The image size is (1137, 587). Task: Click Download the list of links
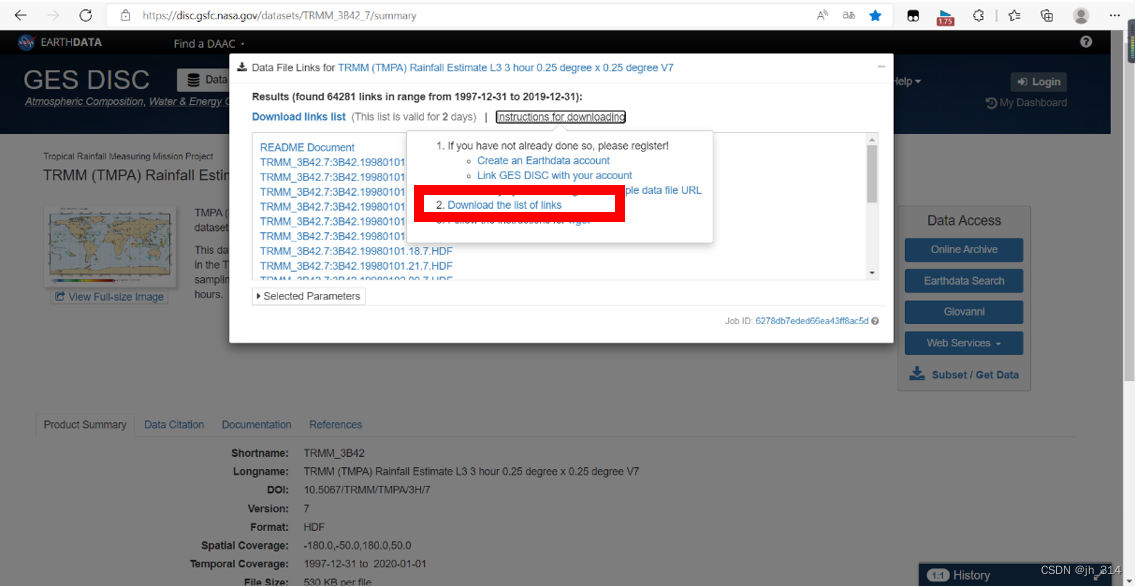pos(504,205)
